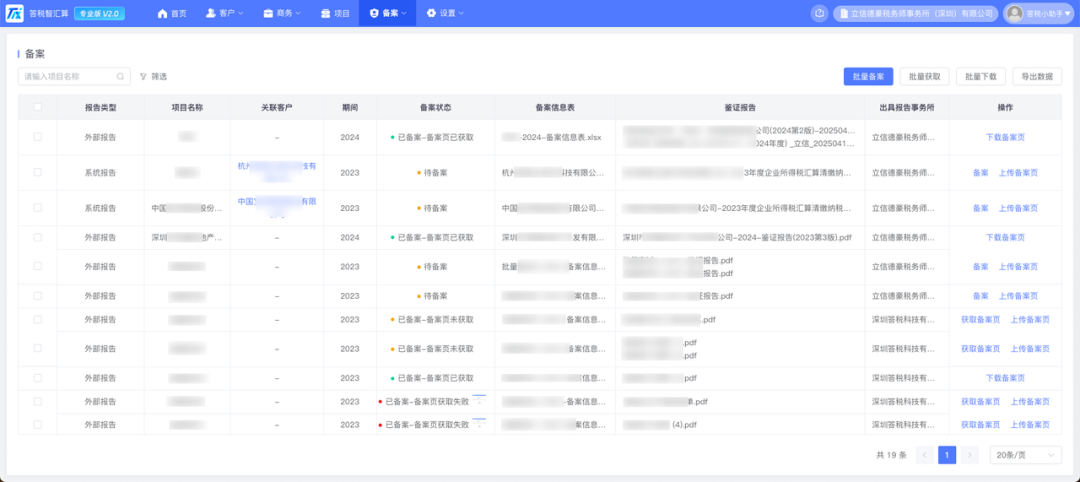
Task: Focus the 请输入项目名称 search field
Action: click(x=74, y=76)
